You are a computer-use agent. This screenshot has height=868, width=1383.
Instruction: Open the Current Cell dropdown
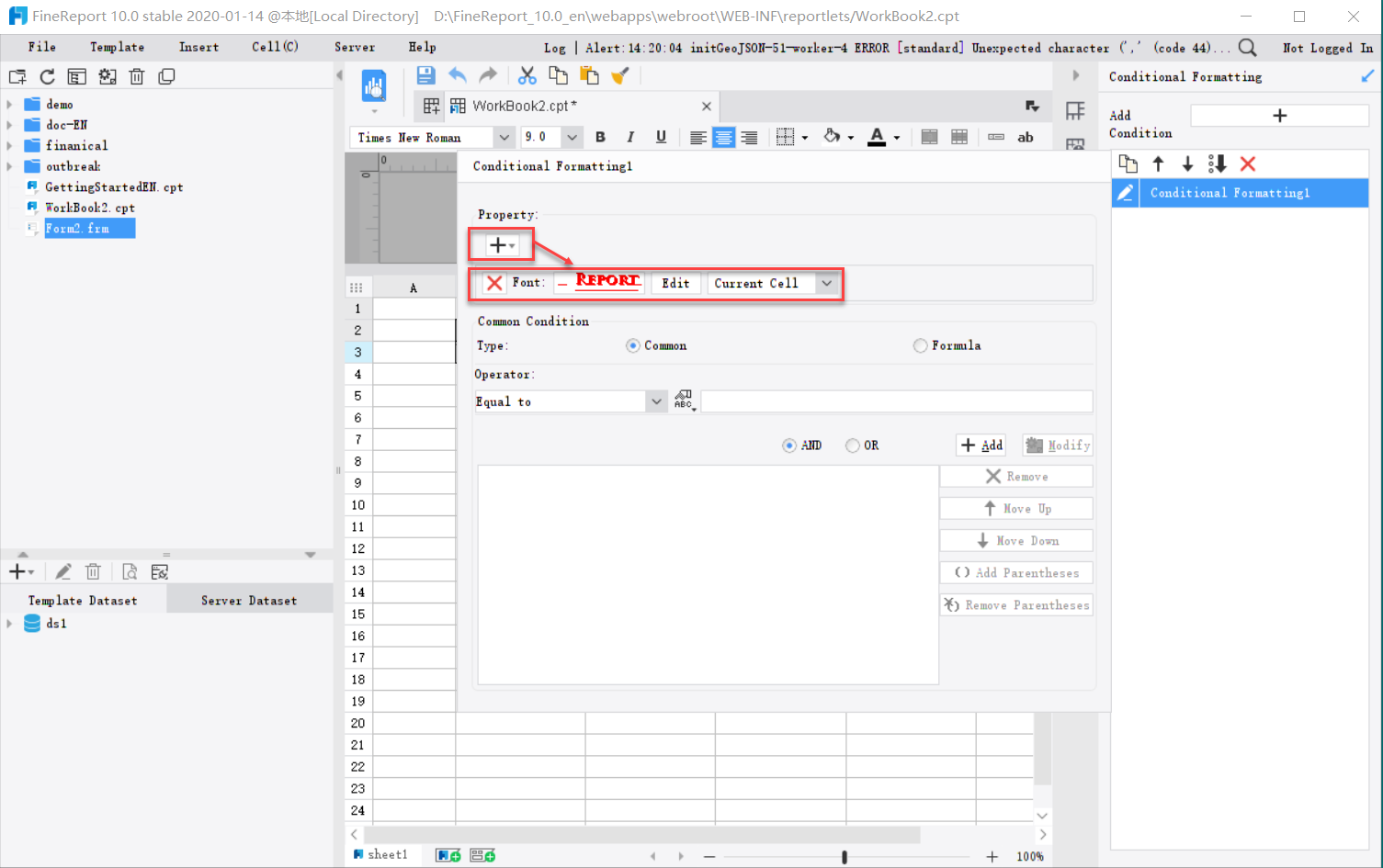825,283
